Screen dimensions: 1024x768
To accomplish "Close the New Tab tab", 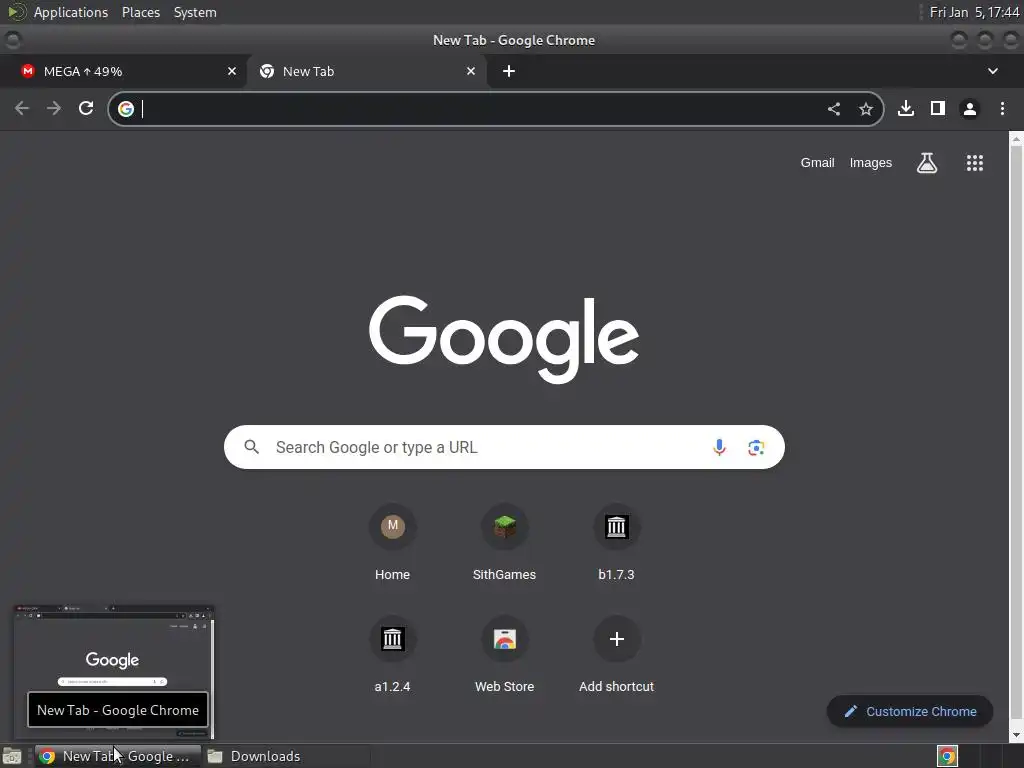I will pyautogui.click(x=471, y=71).
